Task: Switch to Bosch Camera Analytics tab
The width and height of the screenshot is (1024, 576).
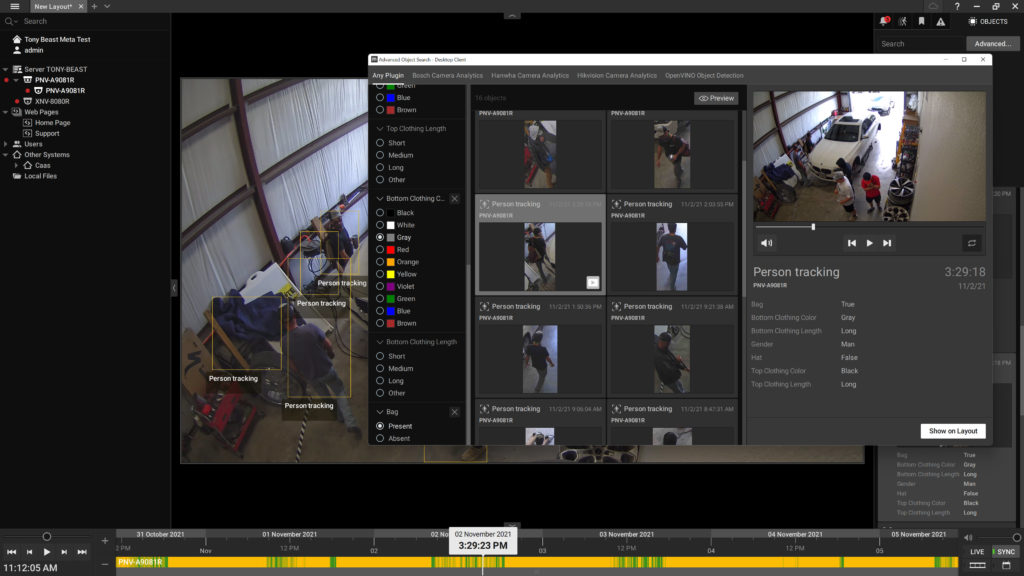Action: [447, 76]
